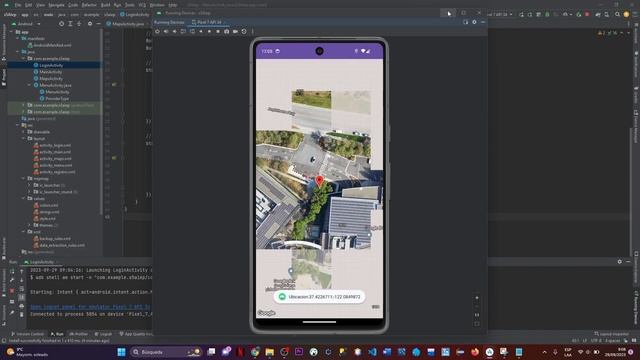Select opened file target icon in Project panel
This screenshot has height=360, width=640.
[61, 24]
